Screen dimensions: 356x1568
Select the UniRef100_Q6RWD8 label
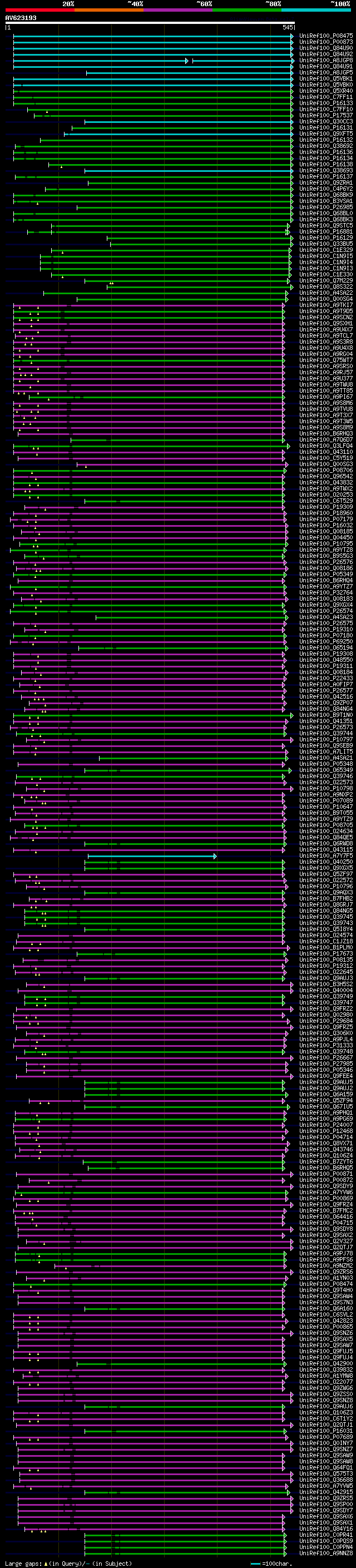[325, 844]
